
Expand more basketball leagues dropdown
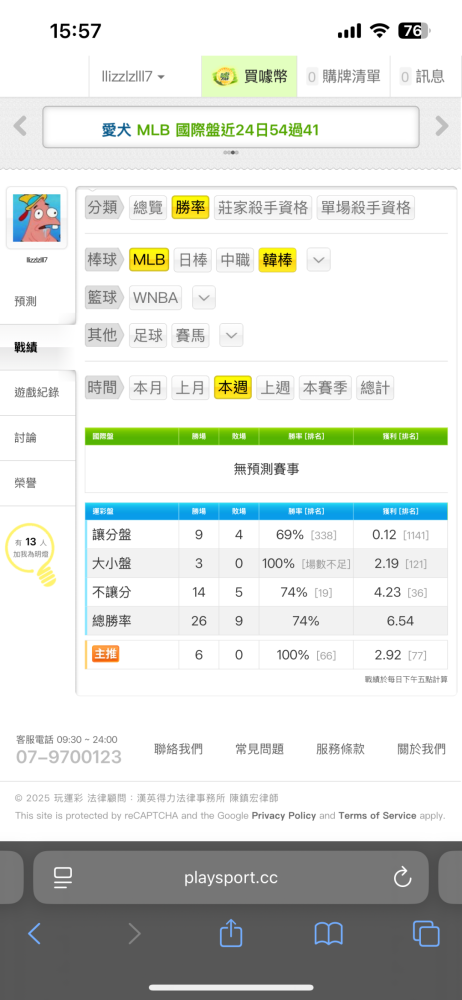(x=204, y=297)
